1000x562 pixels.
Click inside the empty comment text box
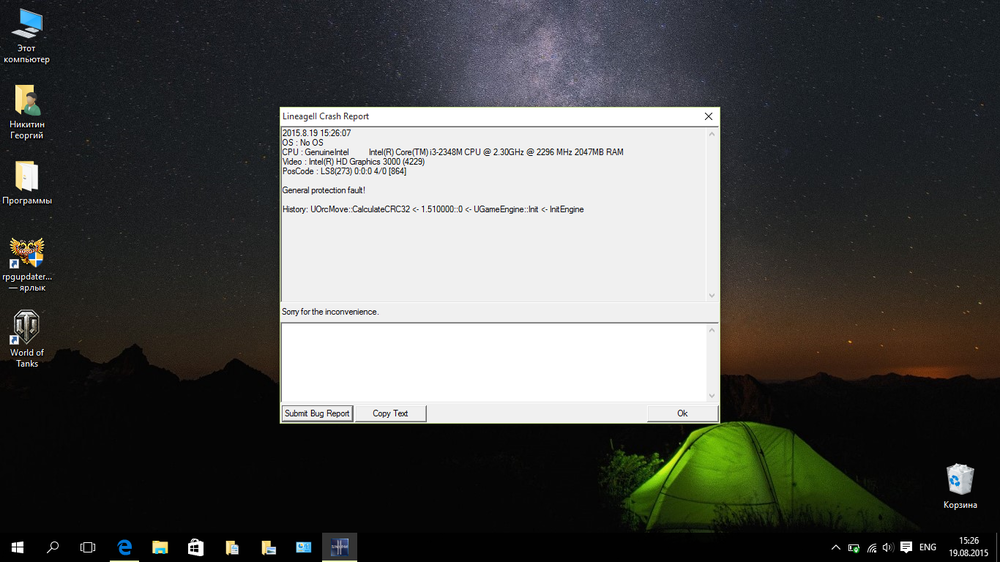coord(494,362)
